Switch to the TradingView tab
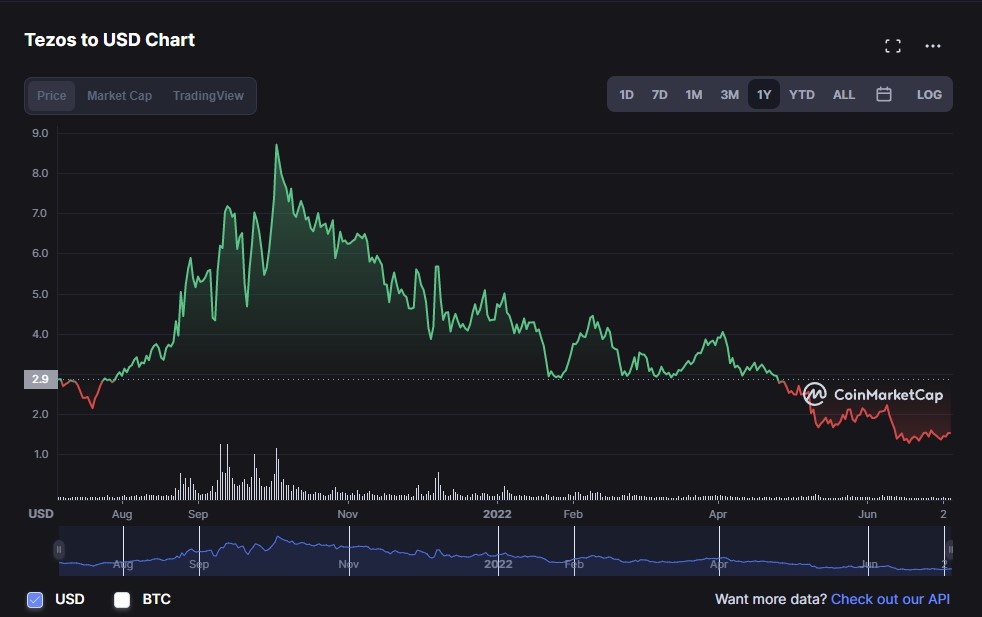The width and height of the screenshot is (982, 617). pos(208,96)
